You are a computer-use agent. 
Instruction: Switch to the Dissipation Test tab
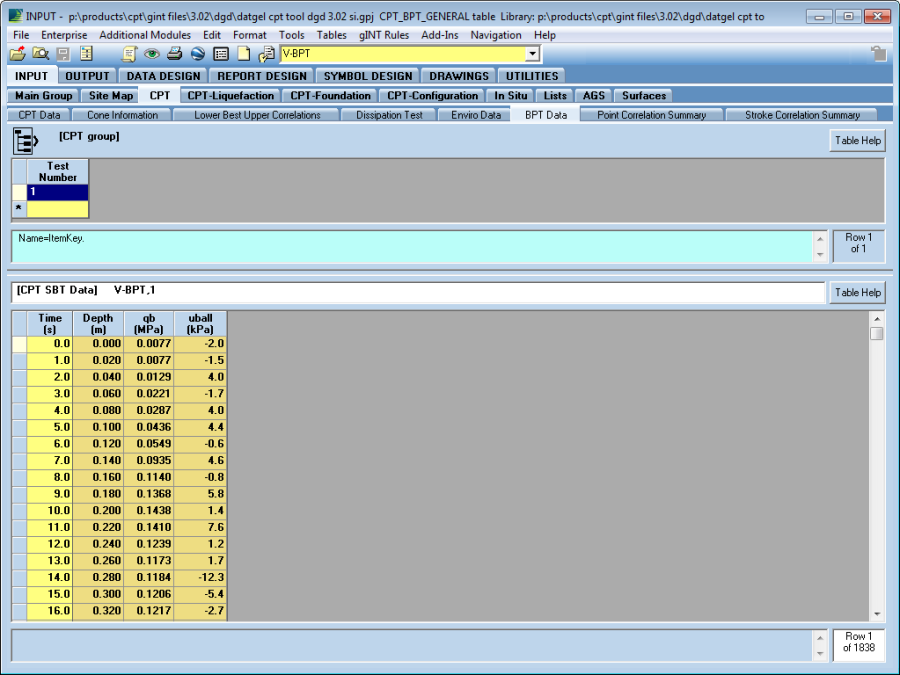coord(389,115)
